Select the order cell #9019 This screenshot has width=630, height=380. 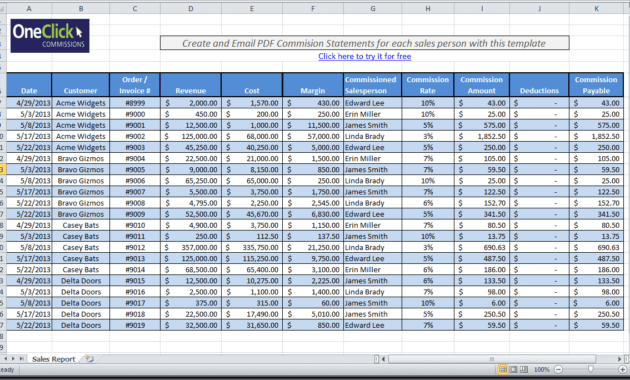point(135,325)
